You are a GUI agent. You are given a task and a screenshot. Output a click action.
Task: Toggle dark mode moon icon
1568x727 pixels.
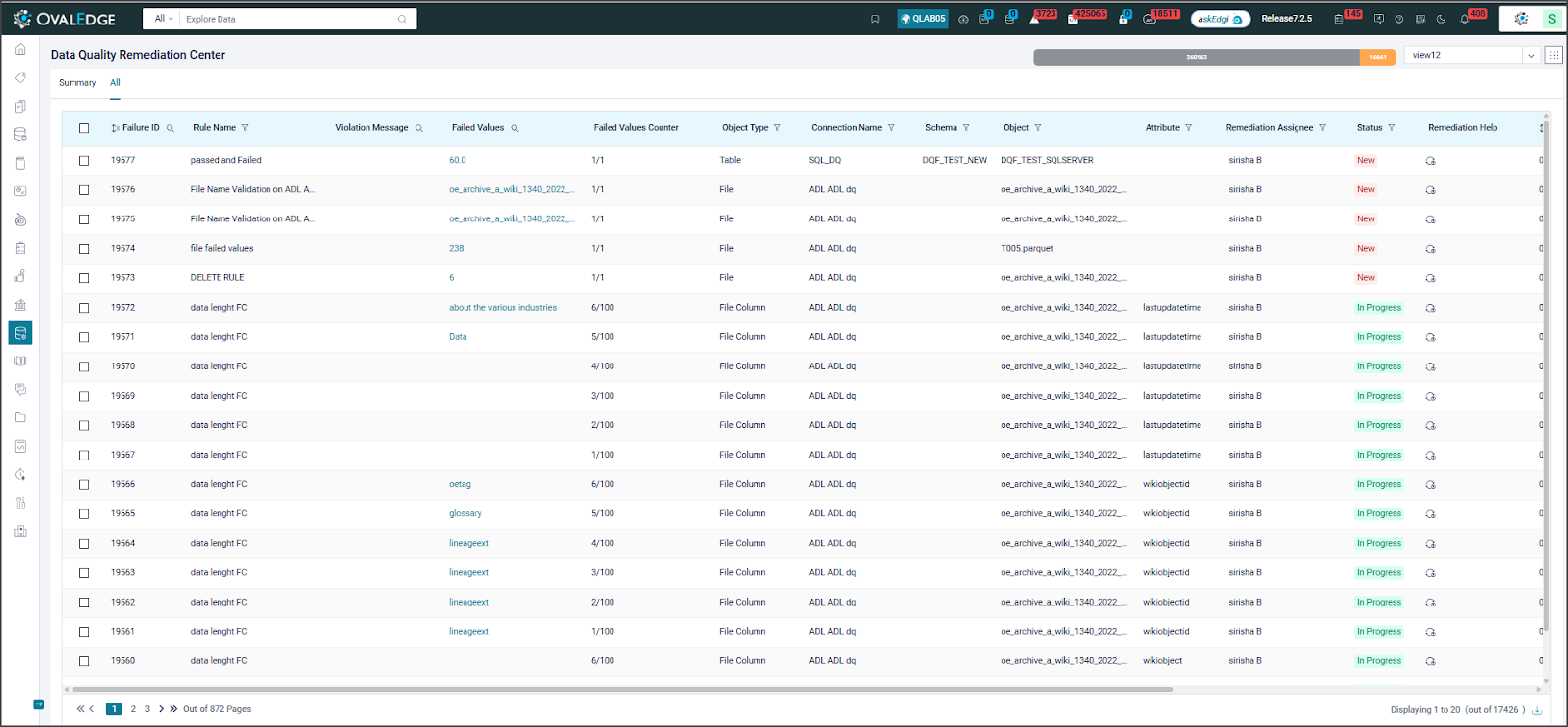(1441, 19)
